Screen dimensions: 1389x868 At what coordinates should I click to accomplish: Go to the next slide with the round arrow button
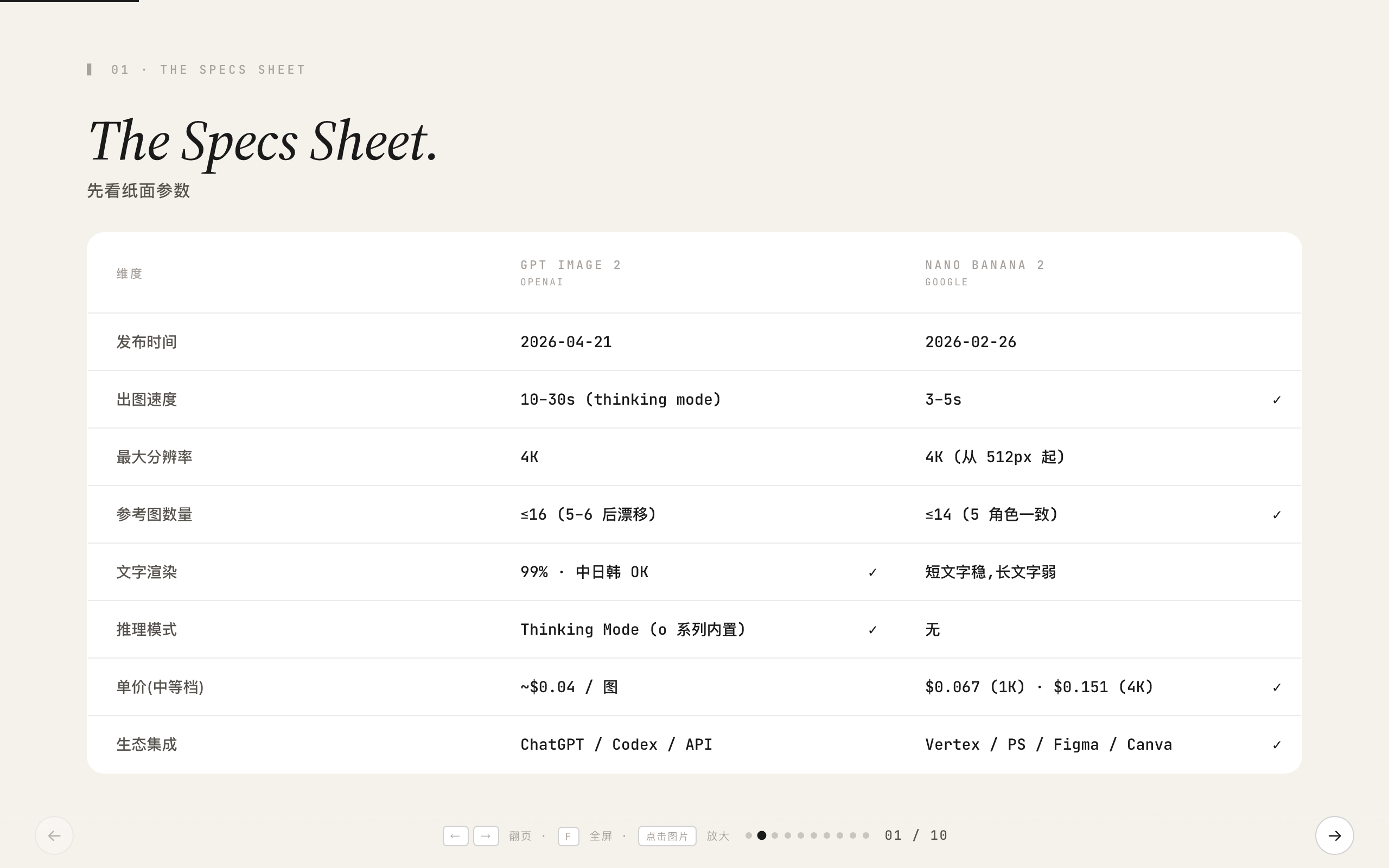coord(1335,835)
